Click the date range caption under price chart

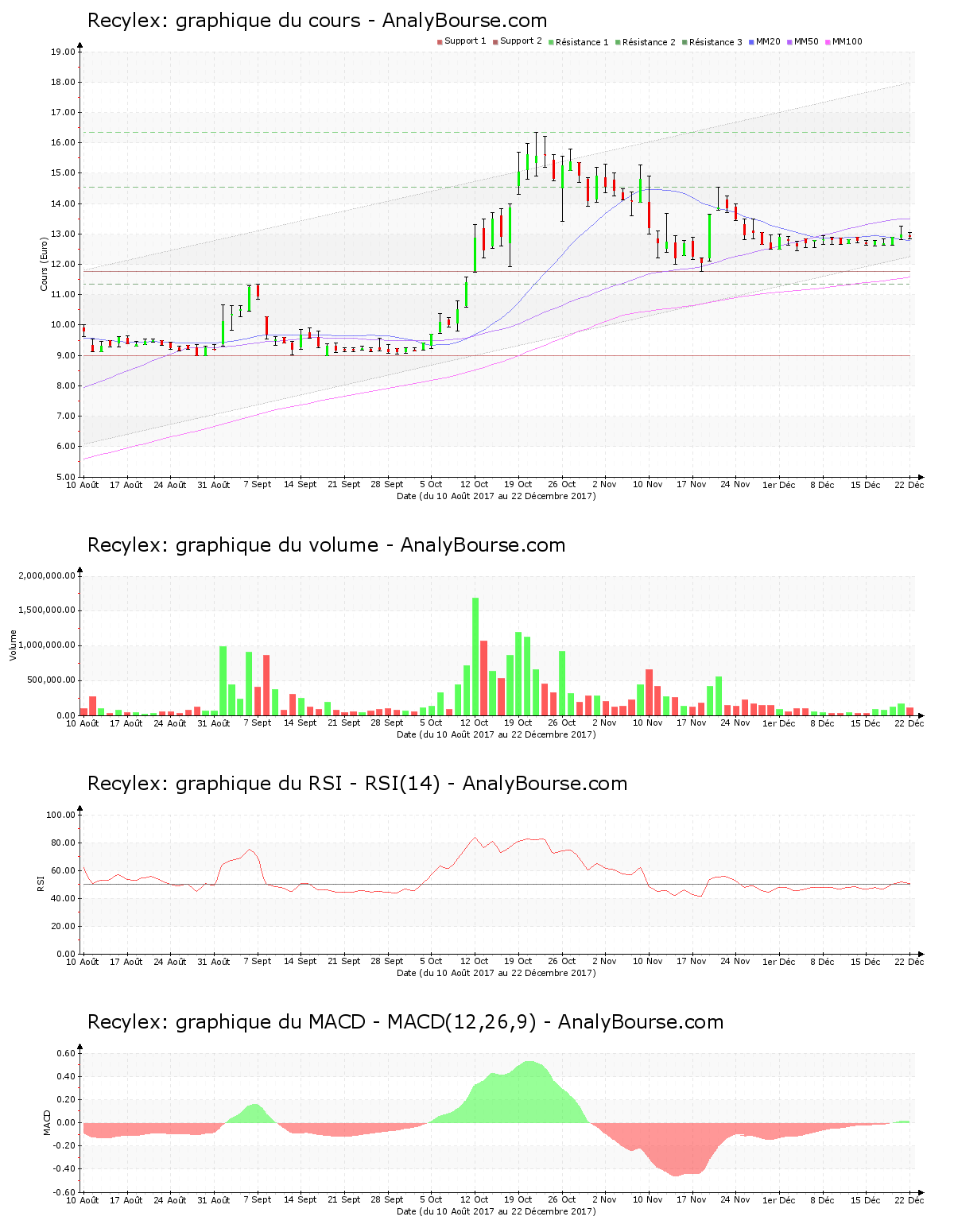click(x=496, y=496)
